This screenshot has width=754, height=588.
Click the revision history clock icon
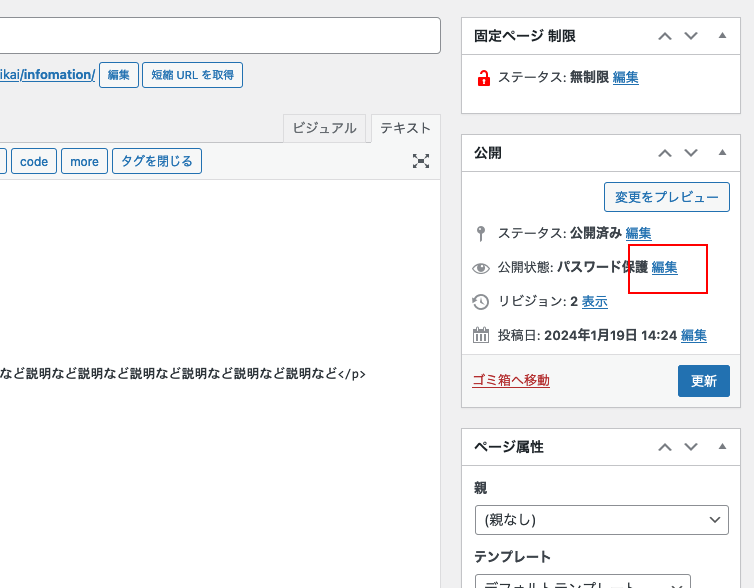tap(480, 302)
